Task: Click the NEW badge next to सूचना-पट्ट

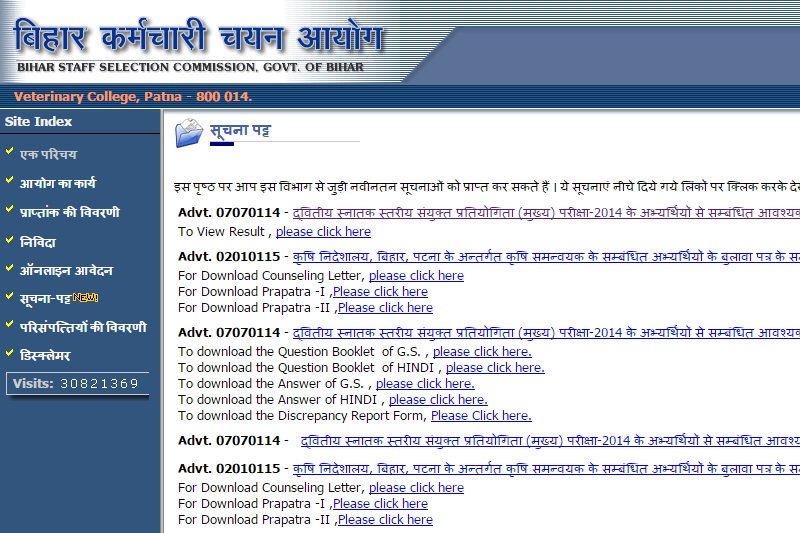Action: pyautogui.click(x=85, y=298)
